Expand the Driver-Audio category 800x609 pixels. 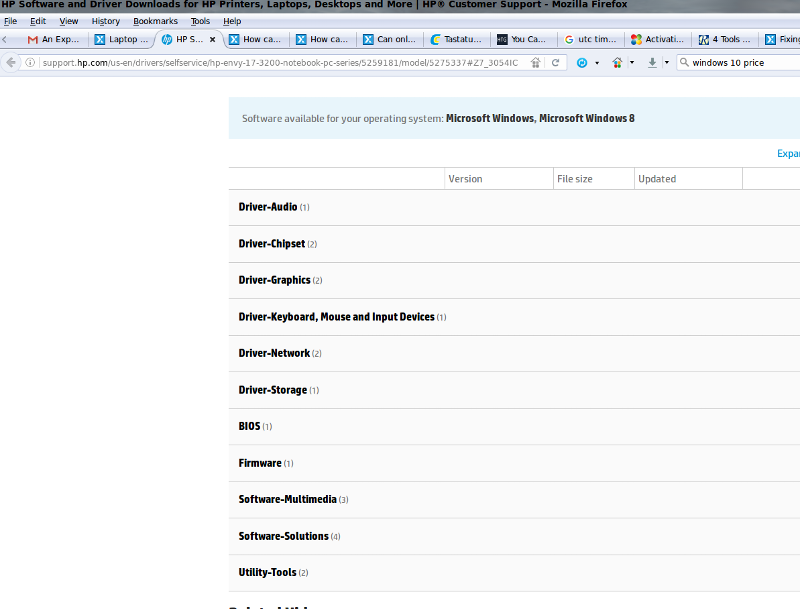[514, 207]
